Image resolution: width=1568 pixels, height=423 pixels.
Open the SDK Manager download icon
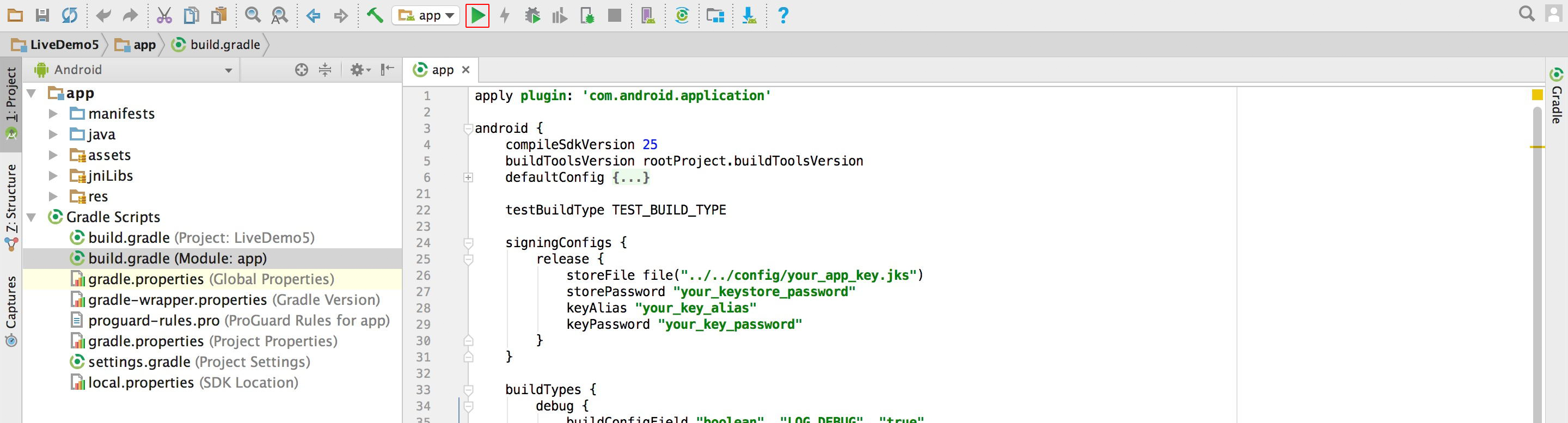749,16
